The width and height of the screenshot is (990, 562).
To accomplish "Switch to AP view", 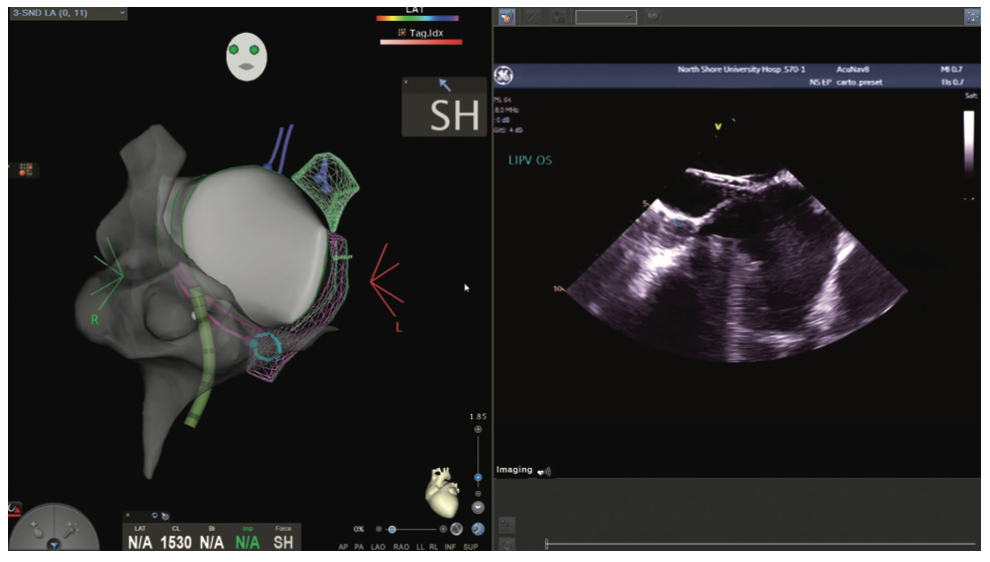I will 343,547.
